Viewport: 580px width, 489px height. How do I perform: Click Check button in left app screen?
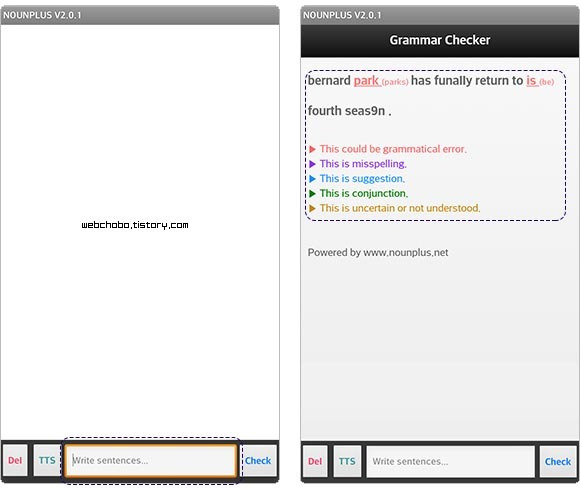click(258, 461)
